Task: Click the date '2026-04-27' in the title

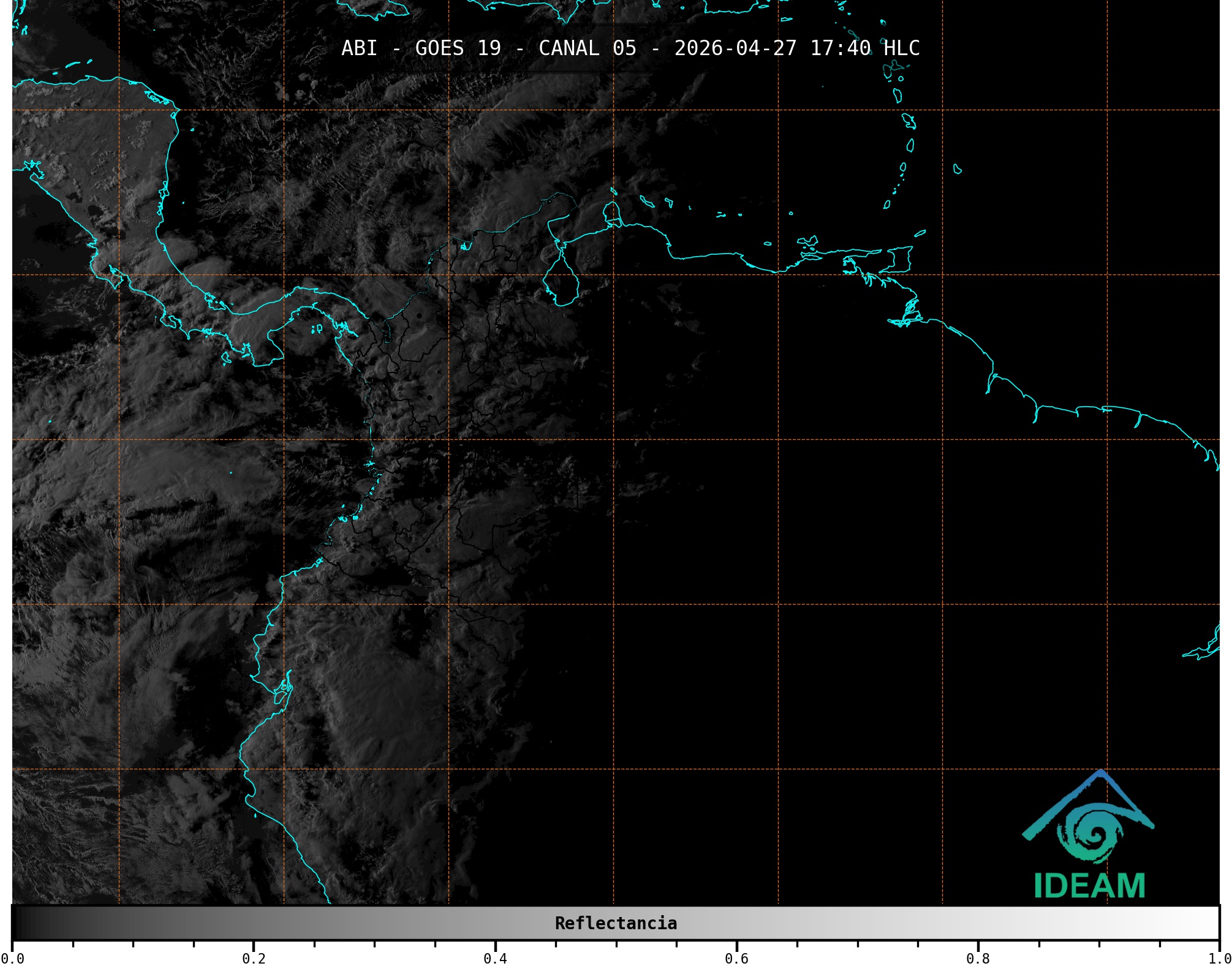Action: pyautogui.click(x=735, y=48)
